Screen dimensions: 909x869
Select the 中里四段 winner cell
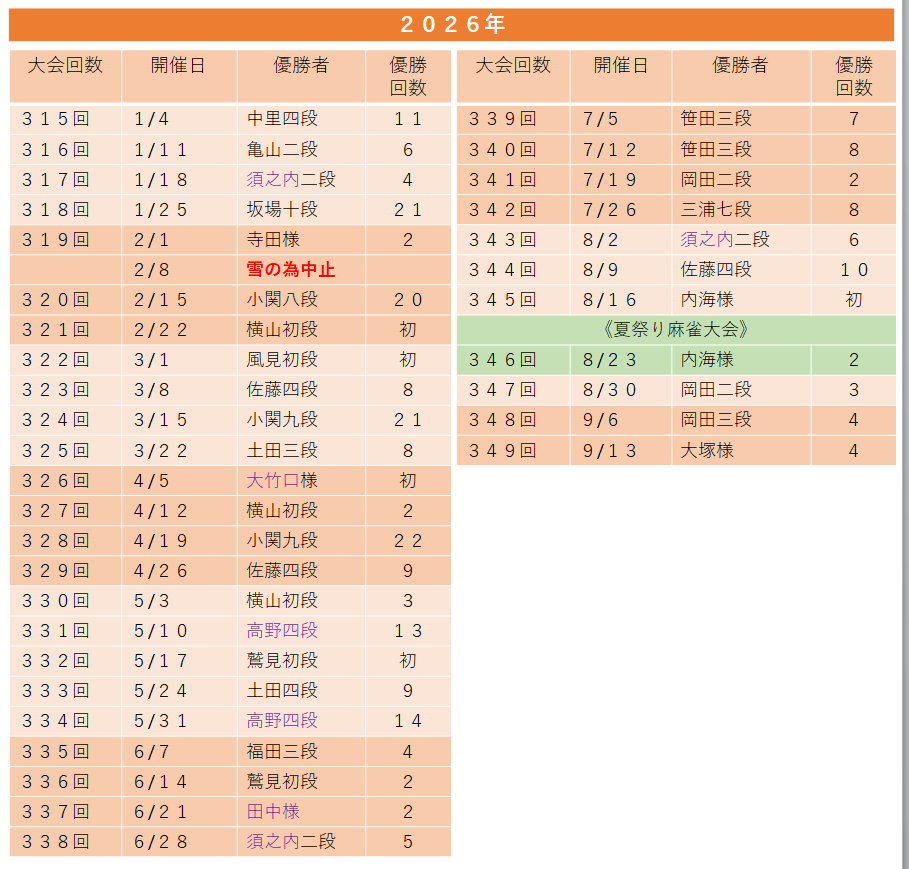coord(301,119)
